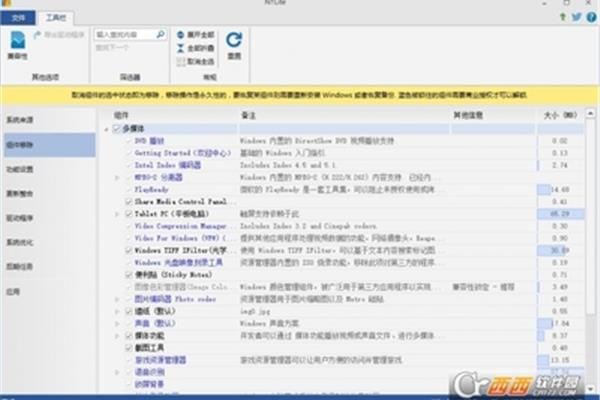
Task: Expand the arrow on the Windows sound row
Action: coord(117,323)
